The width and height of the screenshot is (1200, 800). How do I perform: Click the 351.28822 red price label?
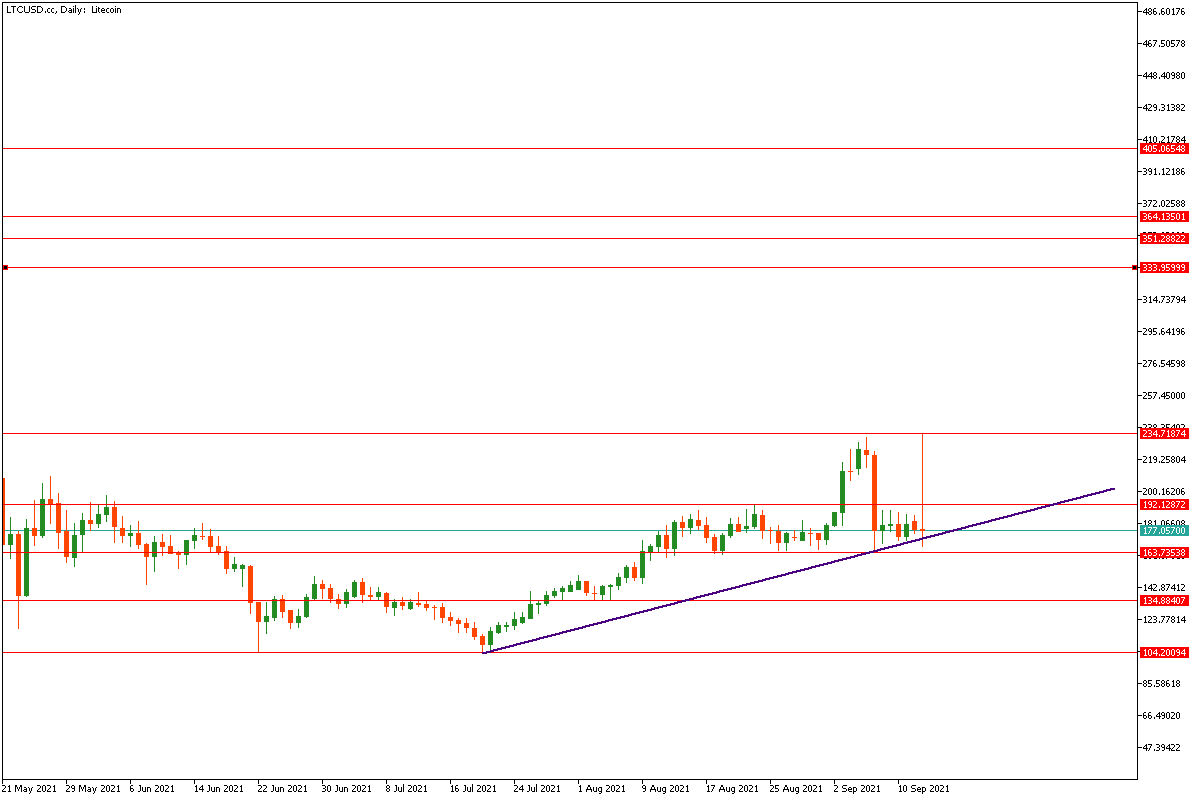pos(1164,238)
